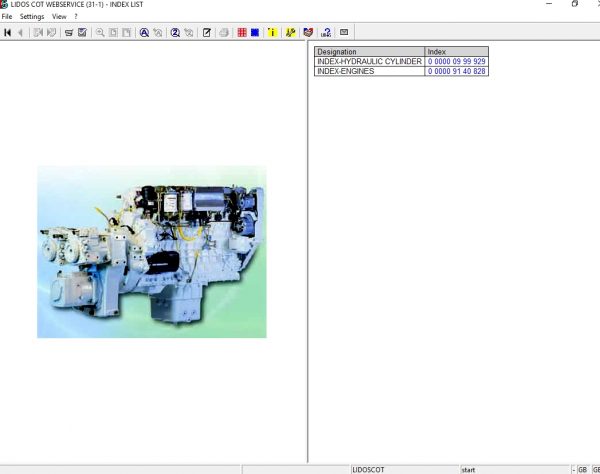Screen dimensions: 600x474
Task: Click the previous page arrow icon
Action: tap(21, 33)
